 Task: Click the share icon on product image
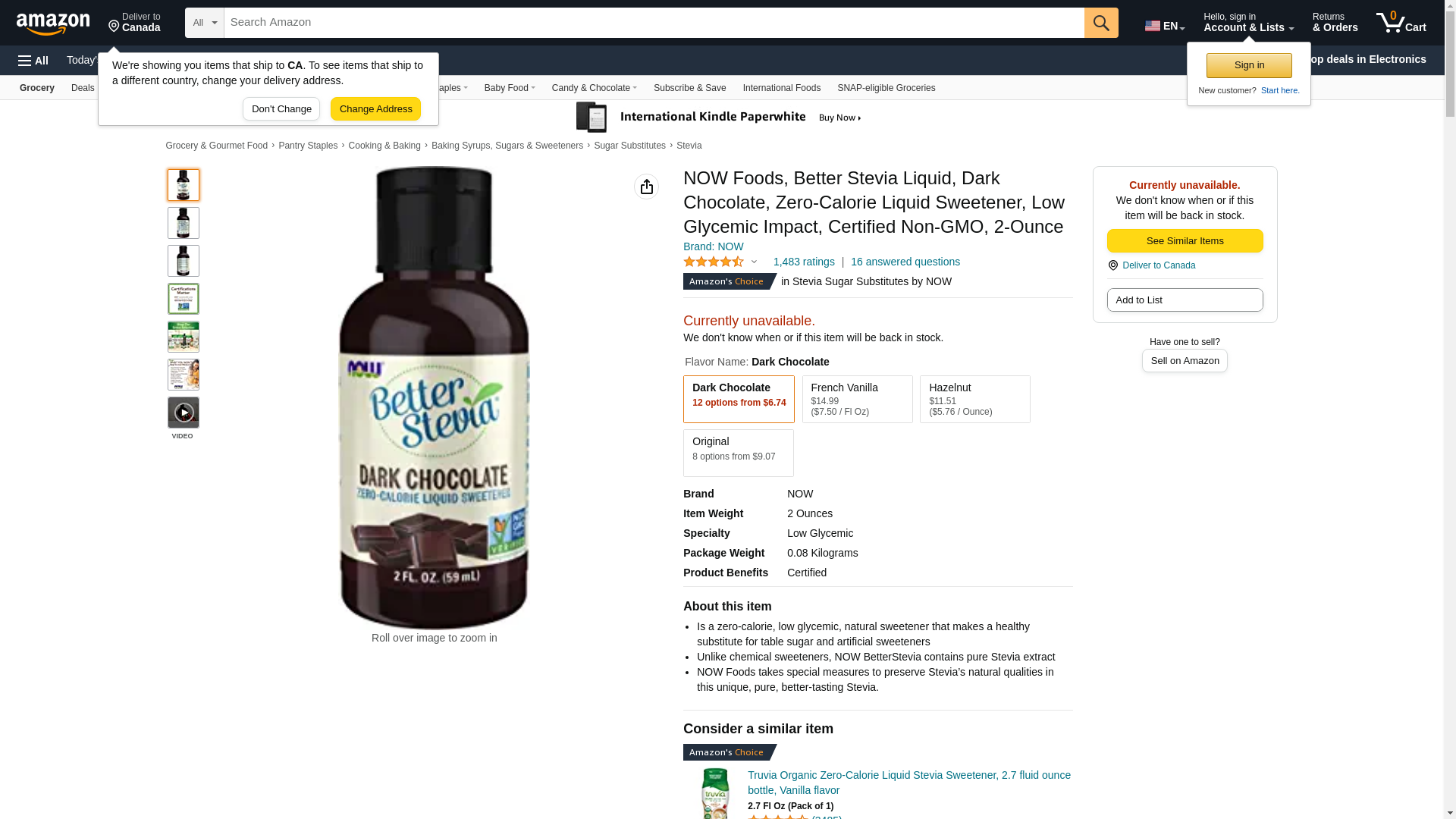646,187
